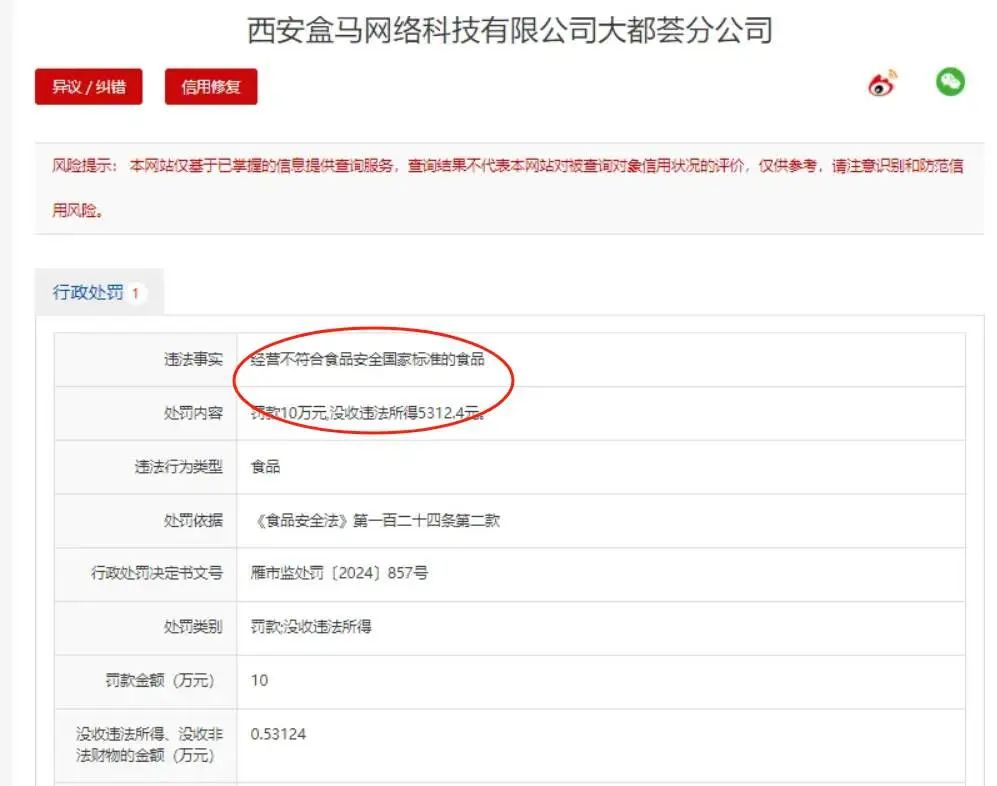Click the 没收违法所得、没收非法财物的金额 label
This screenshot has width=997, height=786.
pyautogui.click(x=149, y=745)
